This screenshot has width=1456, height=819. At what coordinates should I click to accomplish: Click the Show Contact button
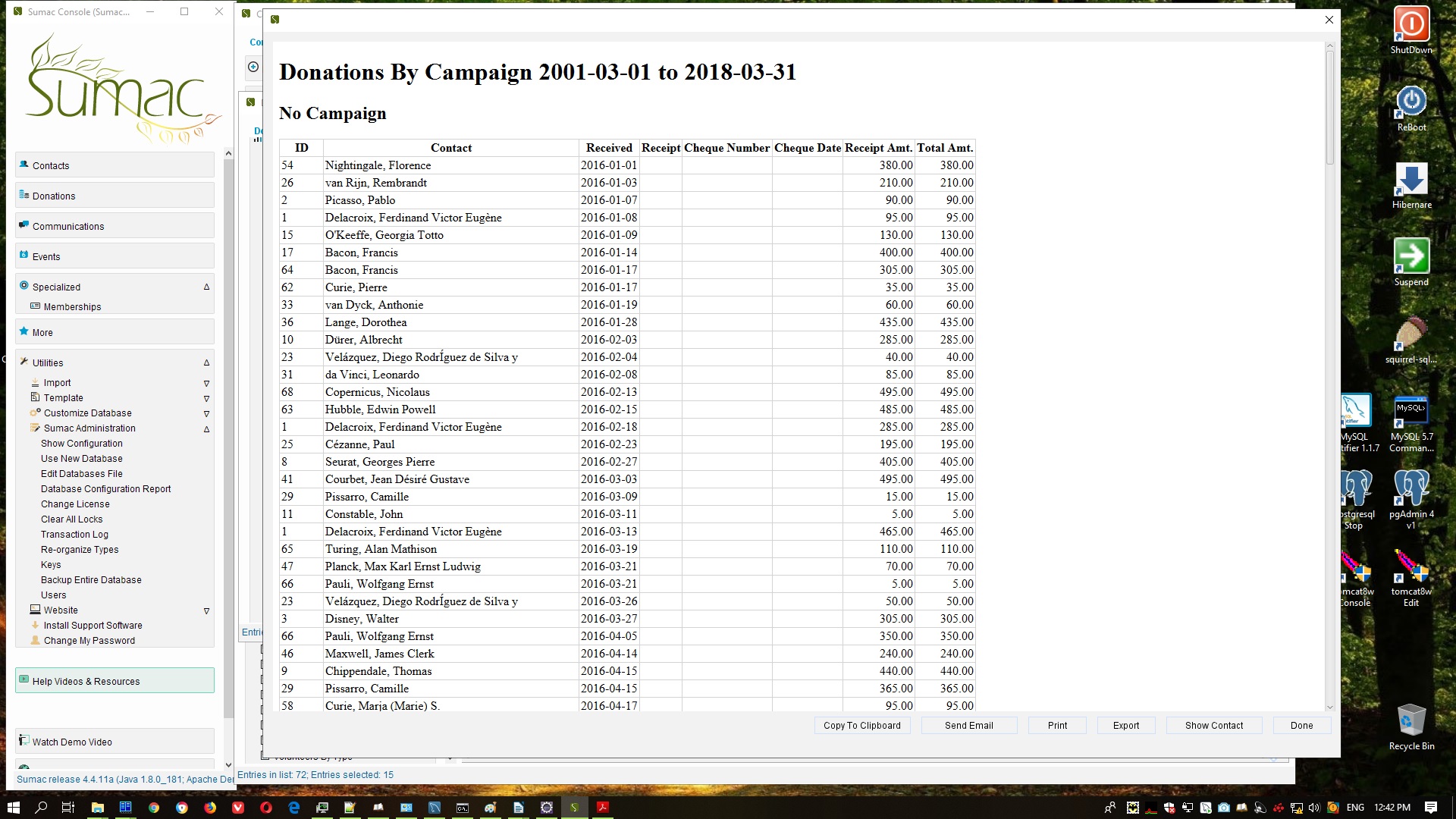1214,725
